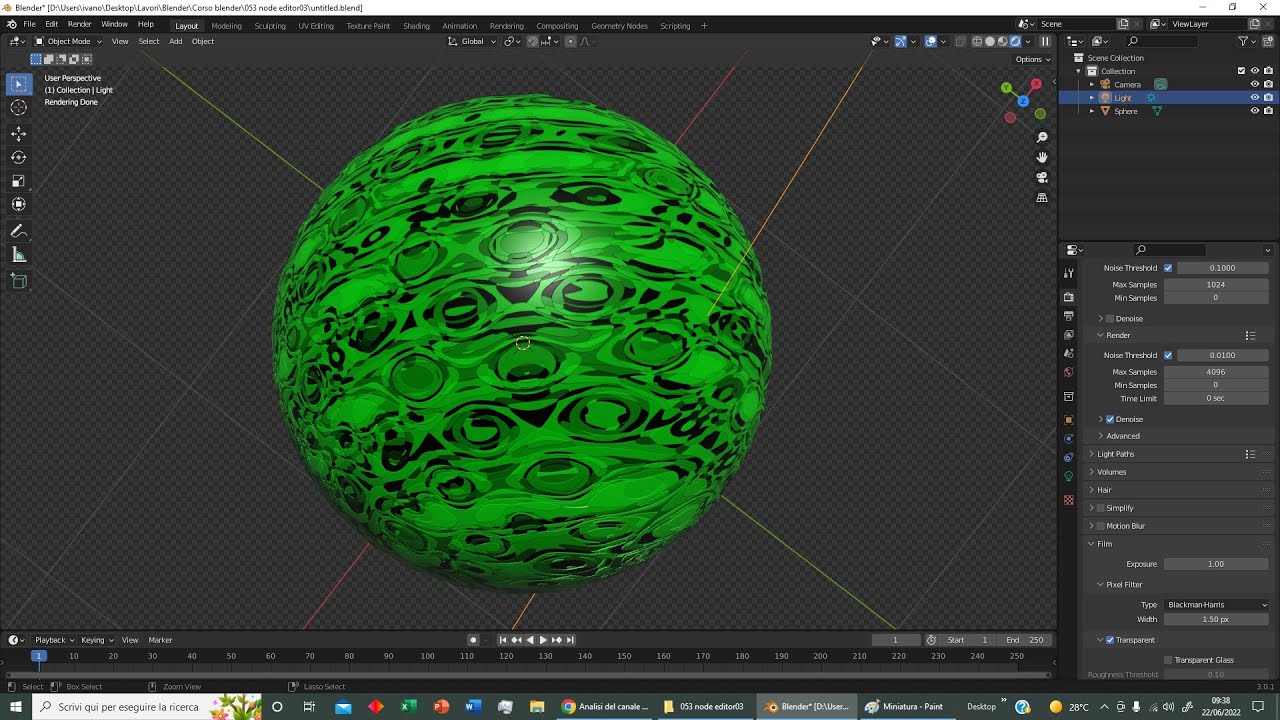Open the viewport Options button

(1031, 59)
